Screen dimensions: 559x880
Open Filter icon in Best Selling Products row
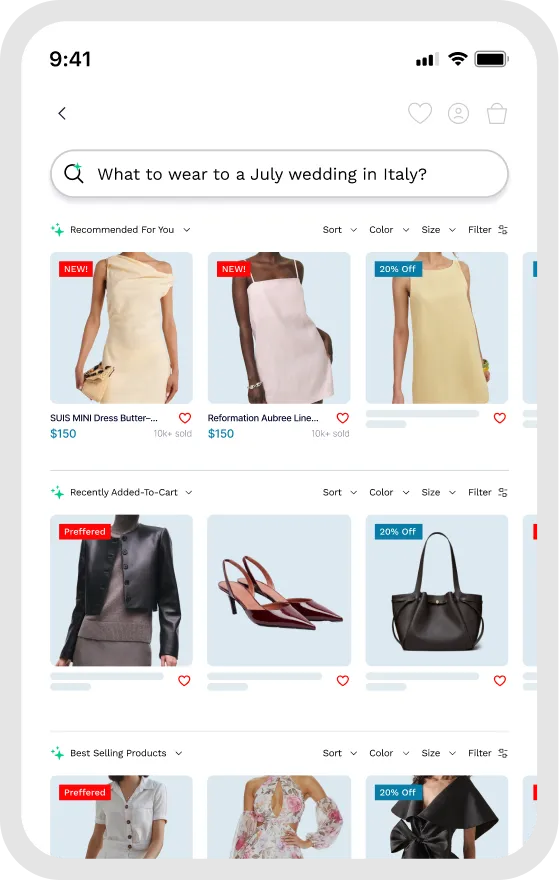[503, 753]
